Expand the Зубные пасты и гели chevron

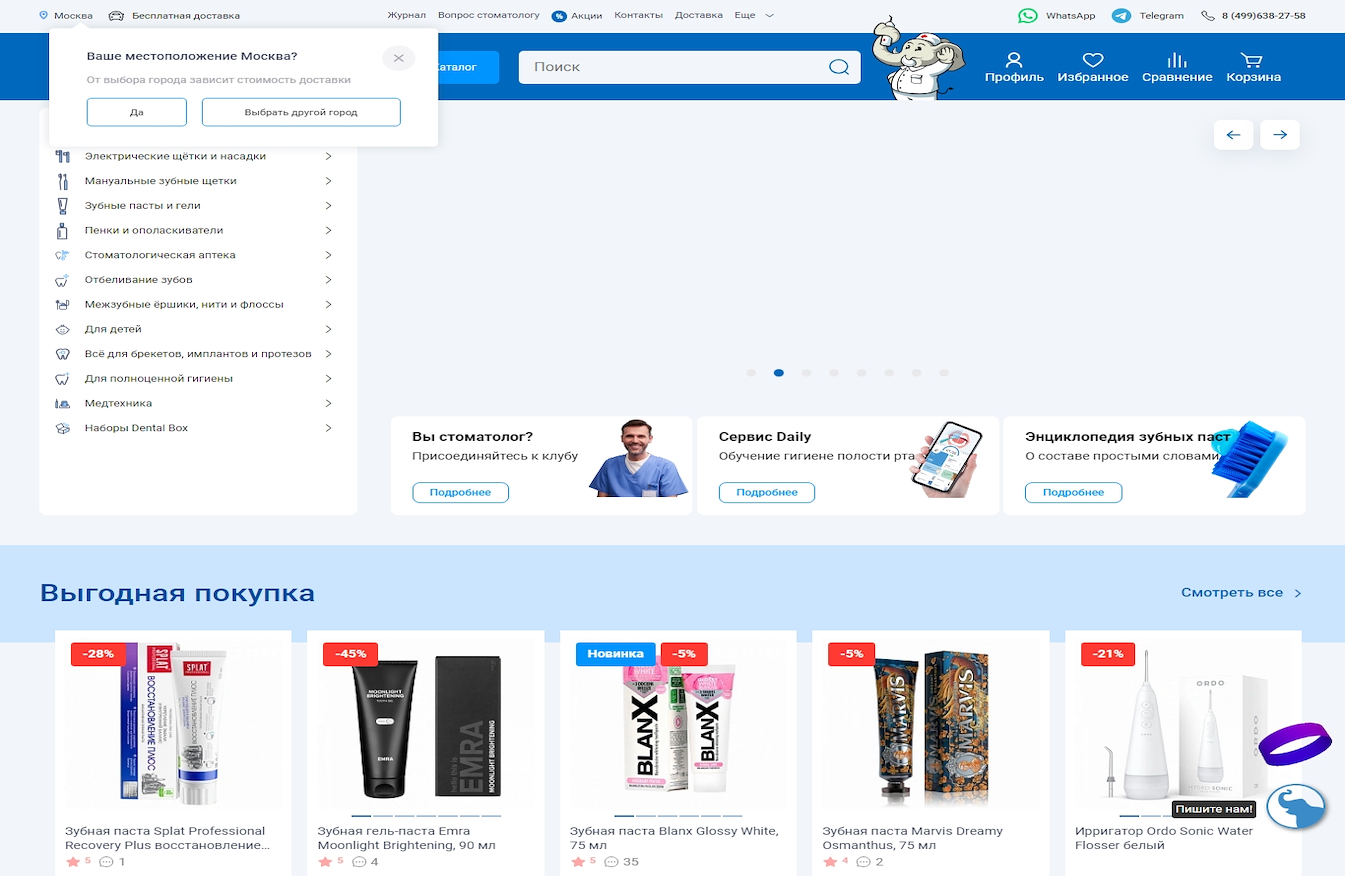pyautogui.click(x=328, y=205)
